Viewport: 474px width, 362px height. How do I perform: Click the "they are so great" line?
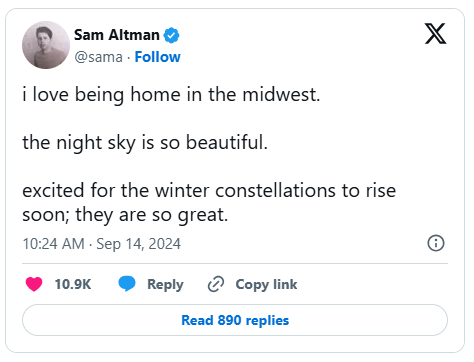(152, 215)
